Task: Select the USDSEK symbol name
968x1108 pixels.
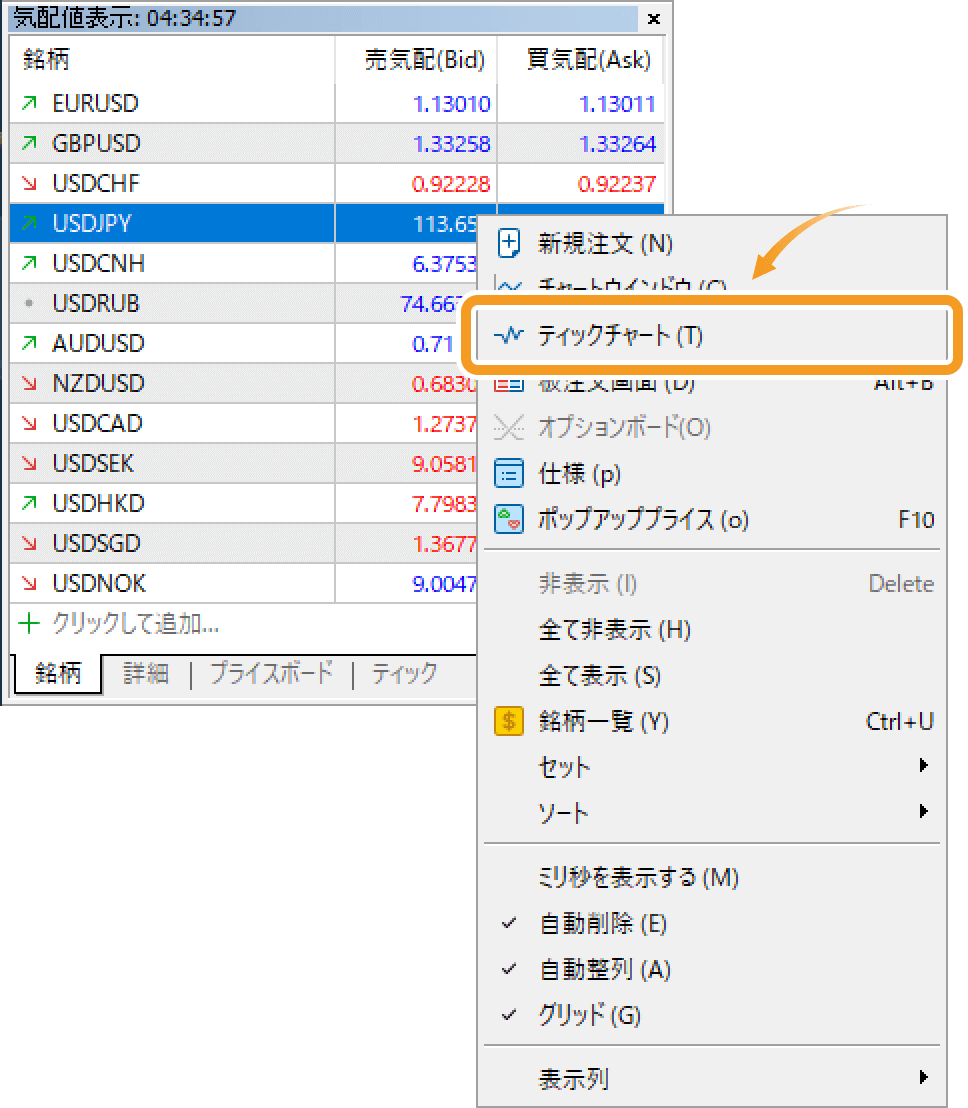Action: pos(93,464)
